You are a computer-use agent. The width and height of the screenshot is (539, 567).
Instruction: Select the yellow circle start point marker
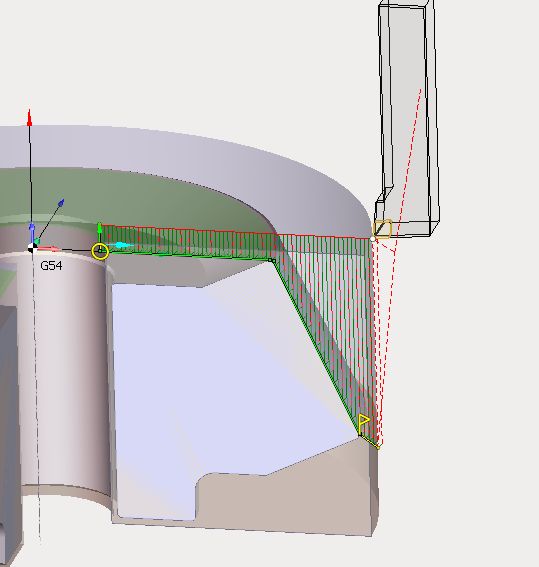(100, 251)
